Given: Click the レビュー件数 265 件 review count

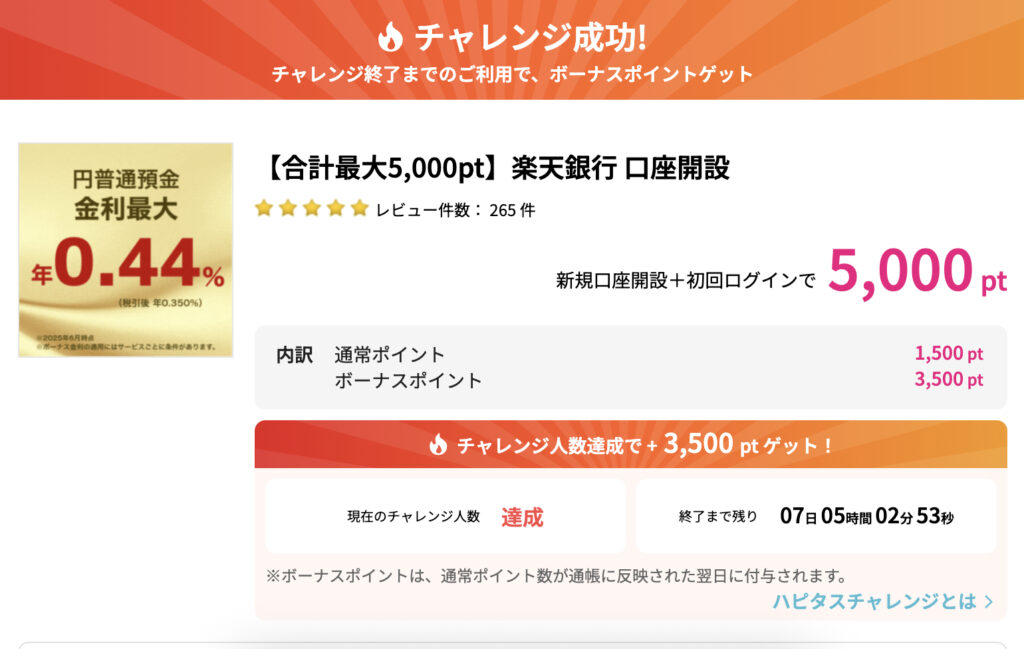Looking at the screenshot, I should [455, 210].
